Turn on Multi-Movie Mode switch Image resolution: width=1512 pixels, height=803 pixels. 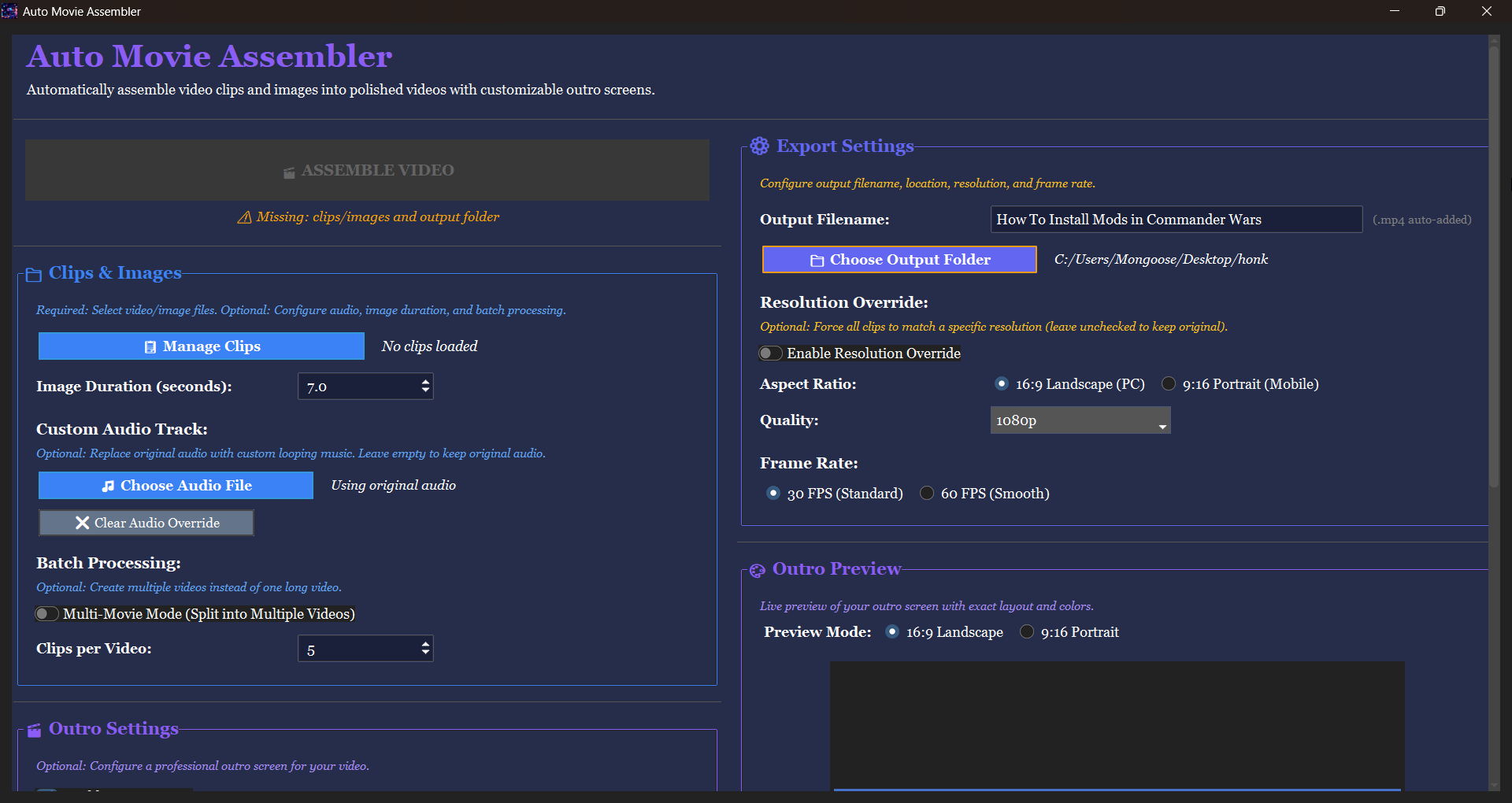tap(47, 614)
